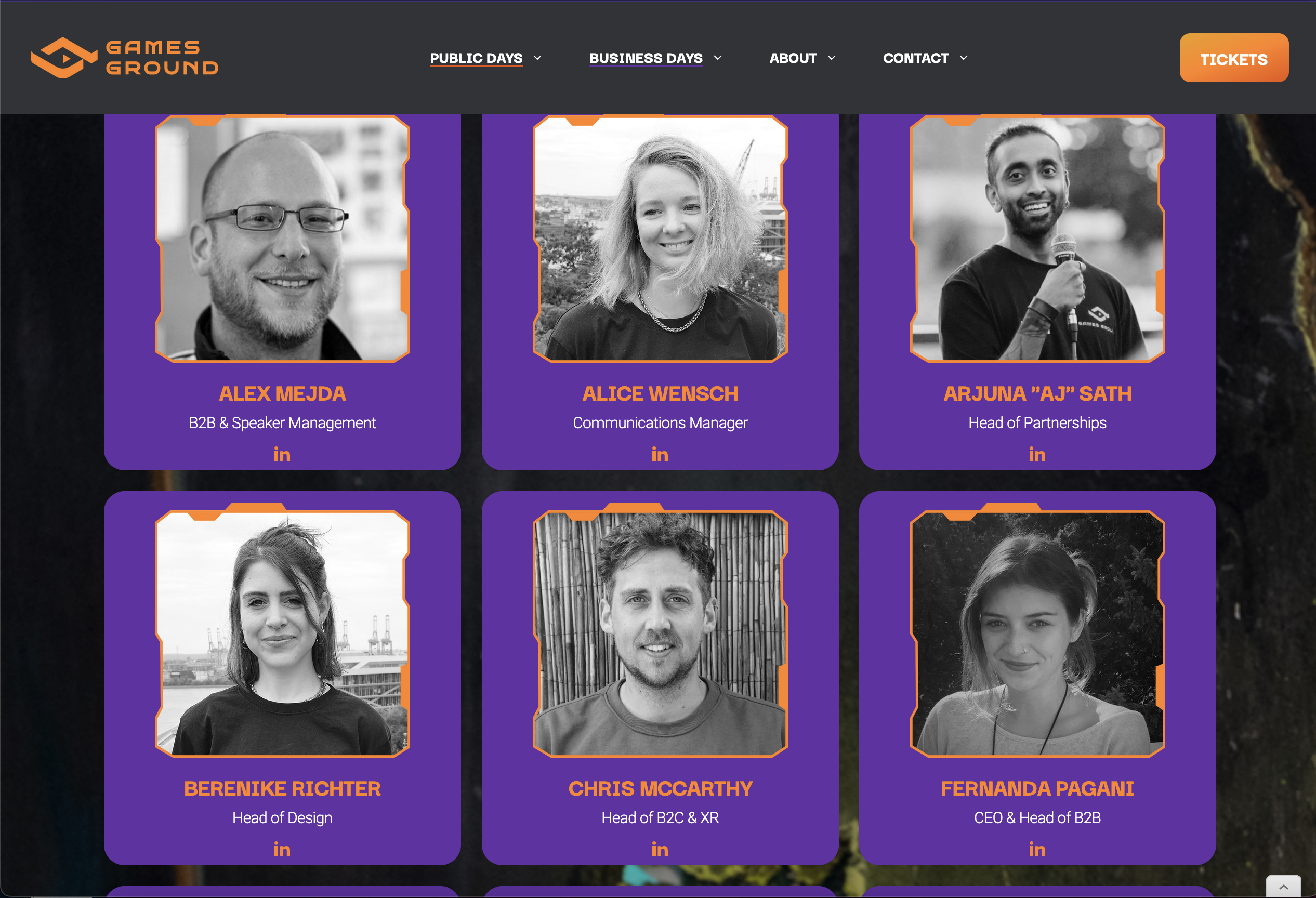Open Alice Wensch's LinkedIn icon

coord(660,454)
